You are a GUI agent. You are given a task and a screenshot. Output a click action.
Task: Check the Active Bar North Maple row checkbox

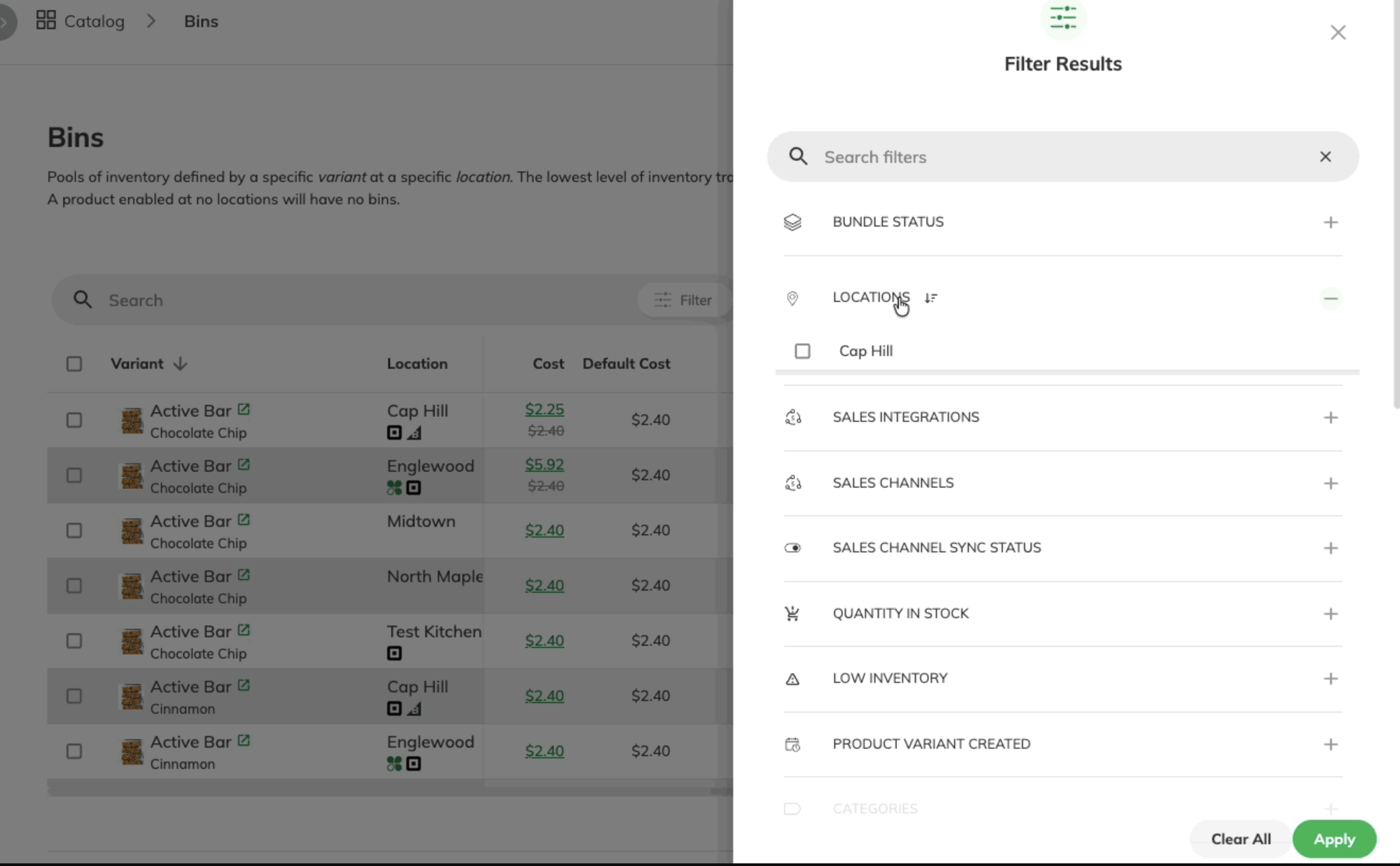tap(74, 586)
